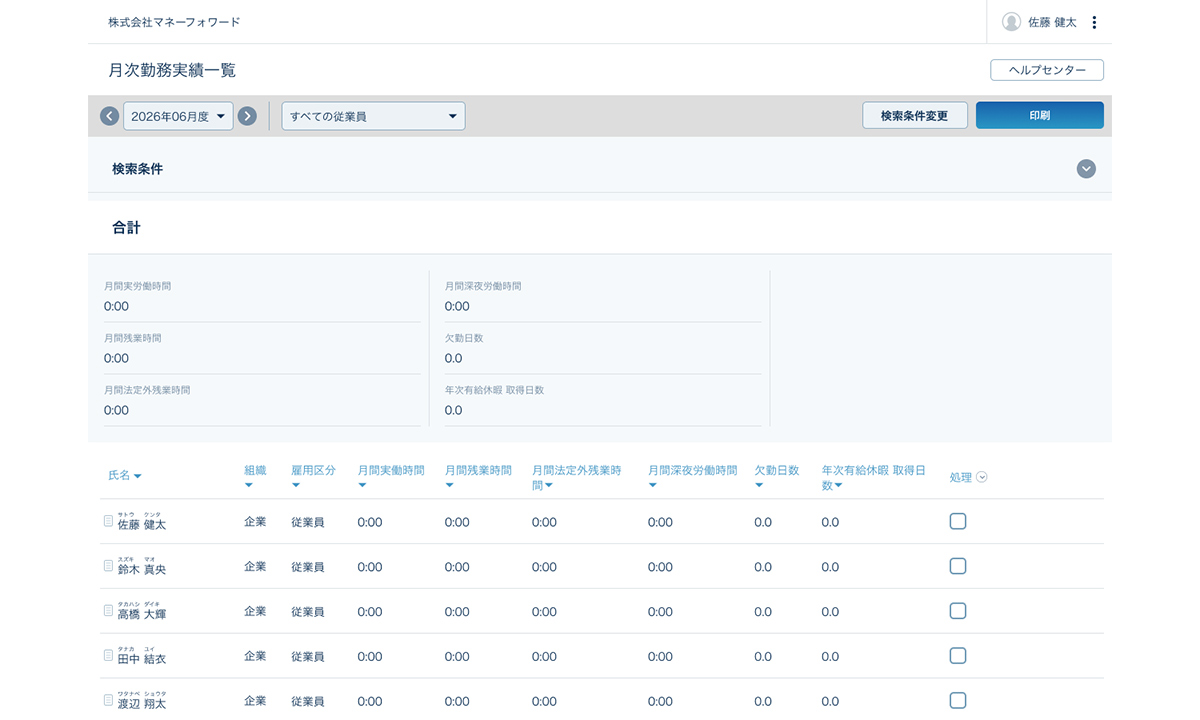Screen dimensions: 1200x720
Task: Expand the 検索条件 section
Action: click(1086, 169)
